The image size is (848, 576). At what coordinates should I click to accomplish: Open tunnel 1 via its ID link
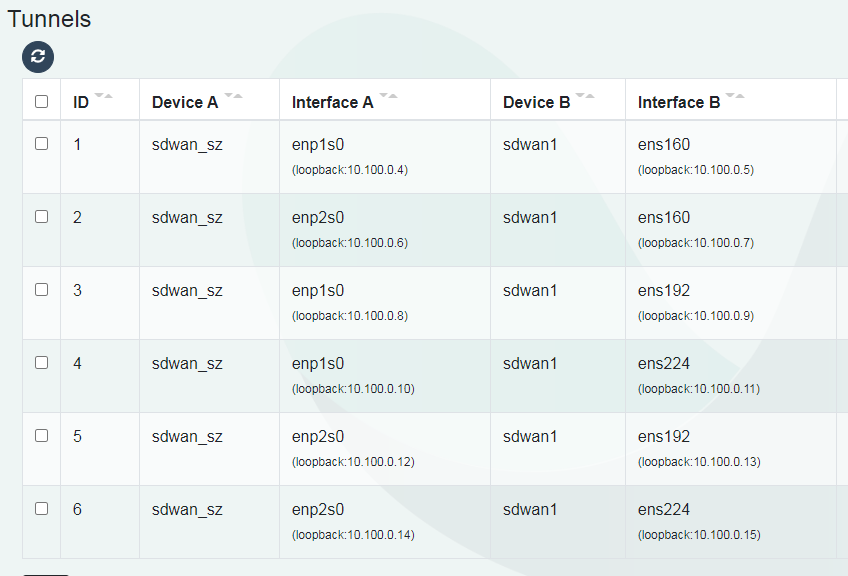coord(77,144)
